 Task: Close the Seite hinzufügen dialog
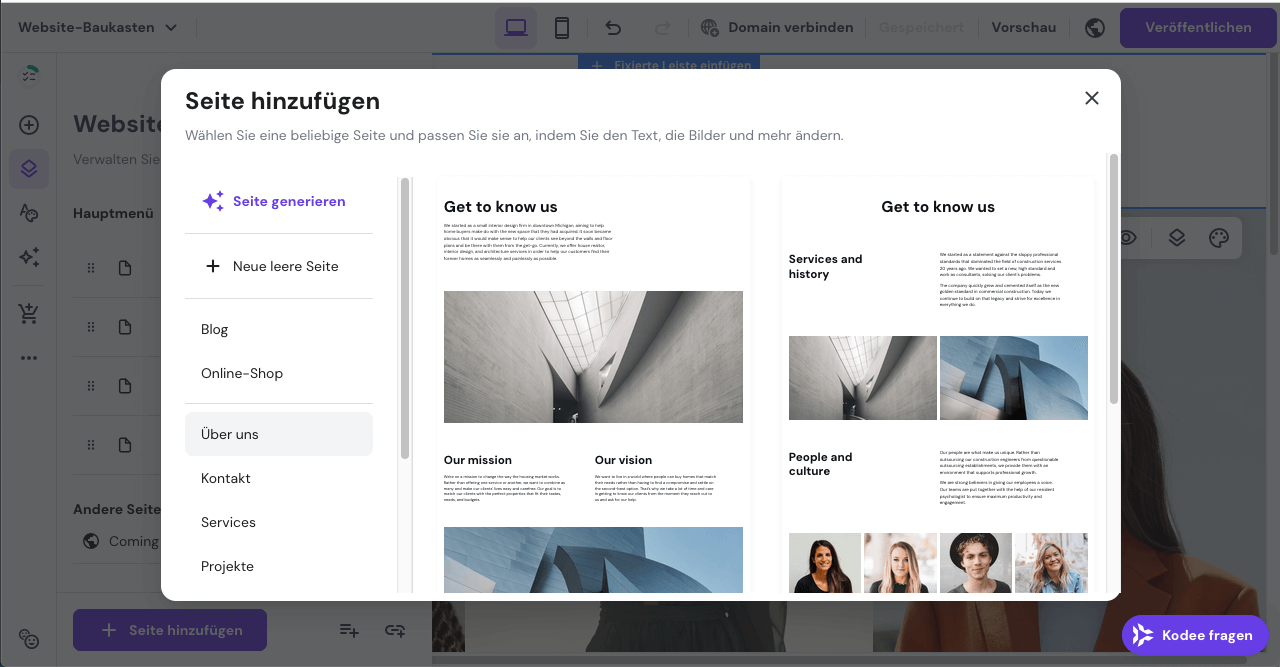click(1092, 98)
